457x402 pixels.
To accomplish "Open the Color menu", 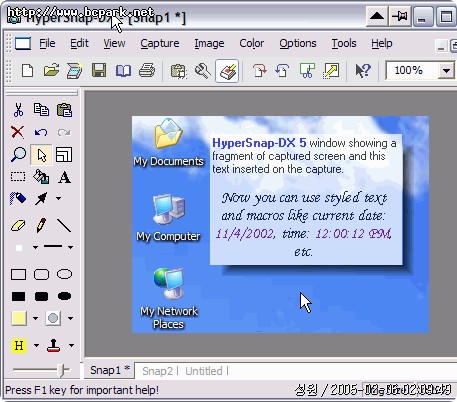I will (251, 43).
